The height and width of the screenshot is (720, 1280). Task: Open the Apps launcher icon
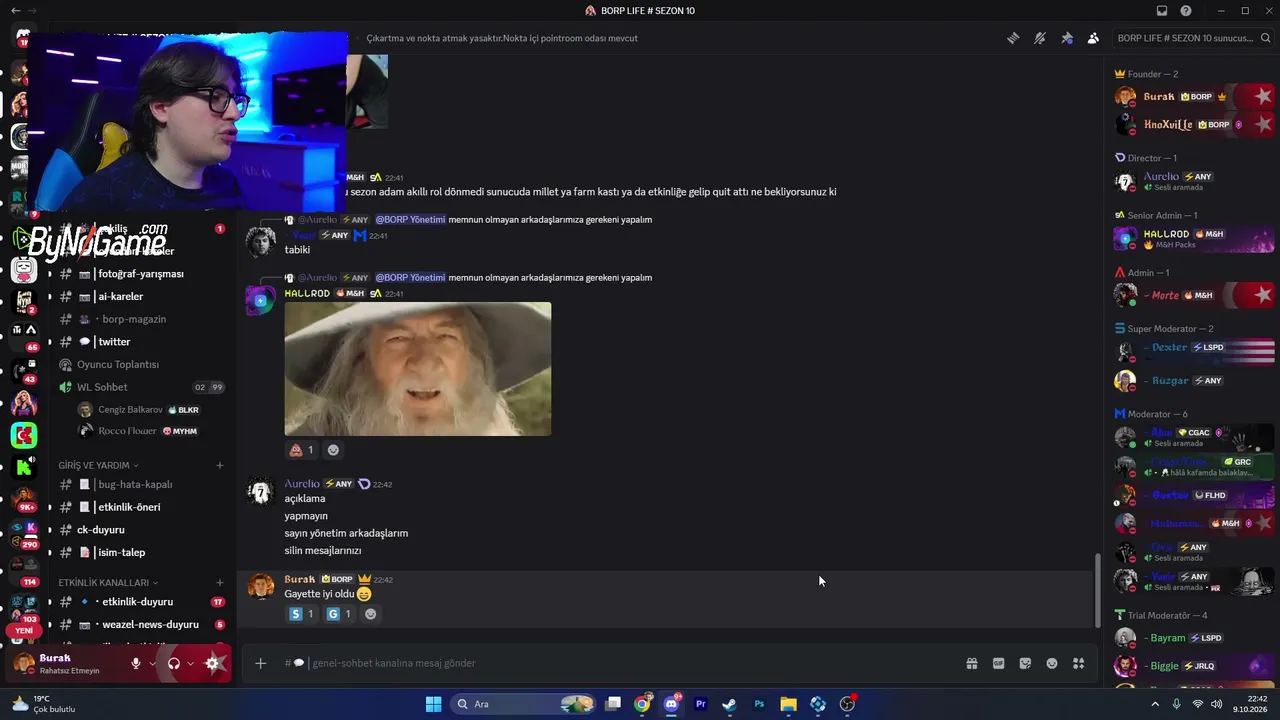point(1079,663)
